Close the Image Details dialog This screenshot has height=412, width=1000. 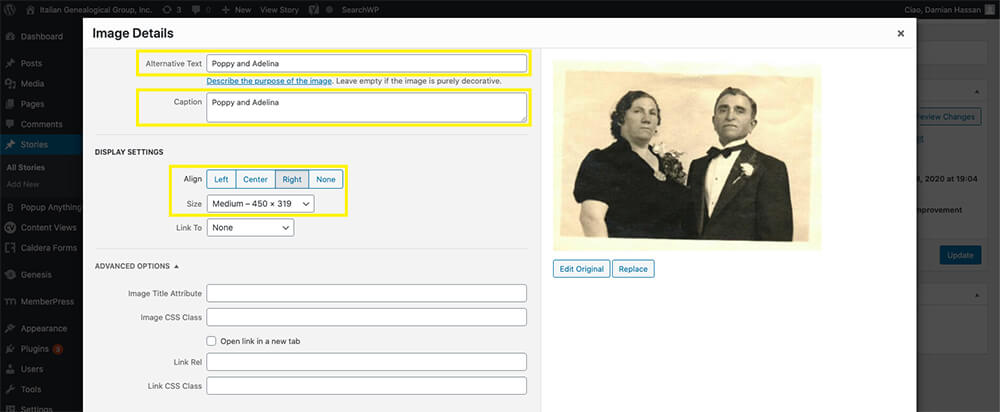click(x=901, y=34)
